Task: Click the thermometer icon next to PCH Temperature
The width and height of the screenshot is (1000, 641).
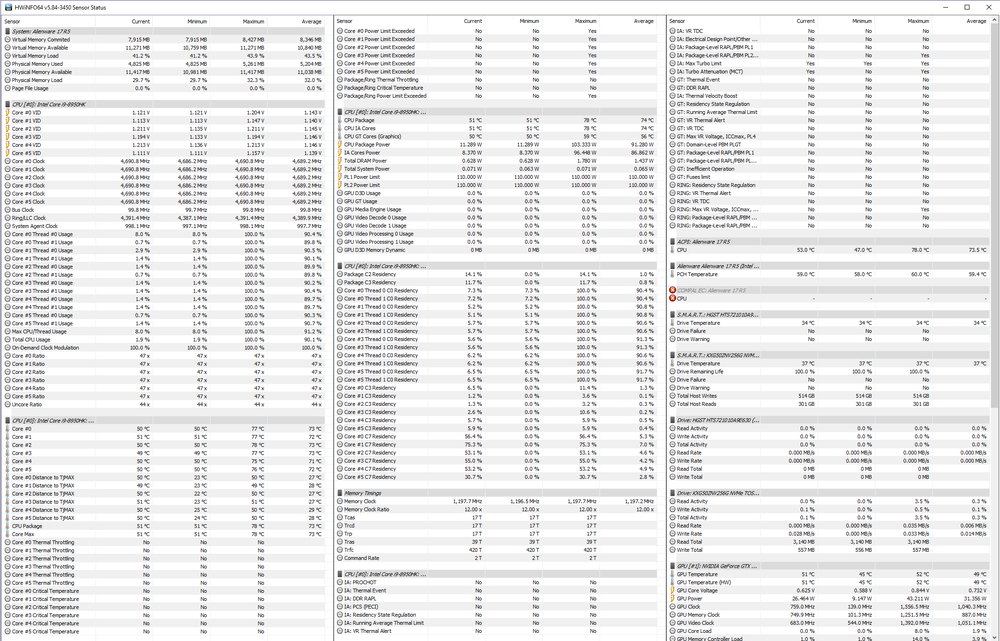Action: 673,272
